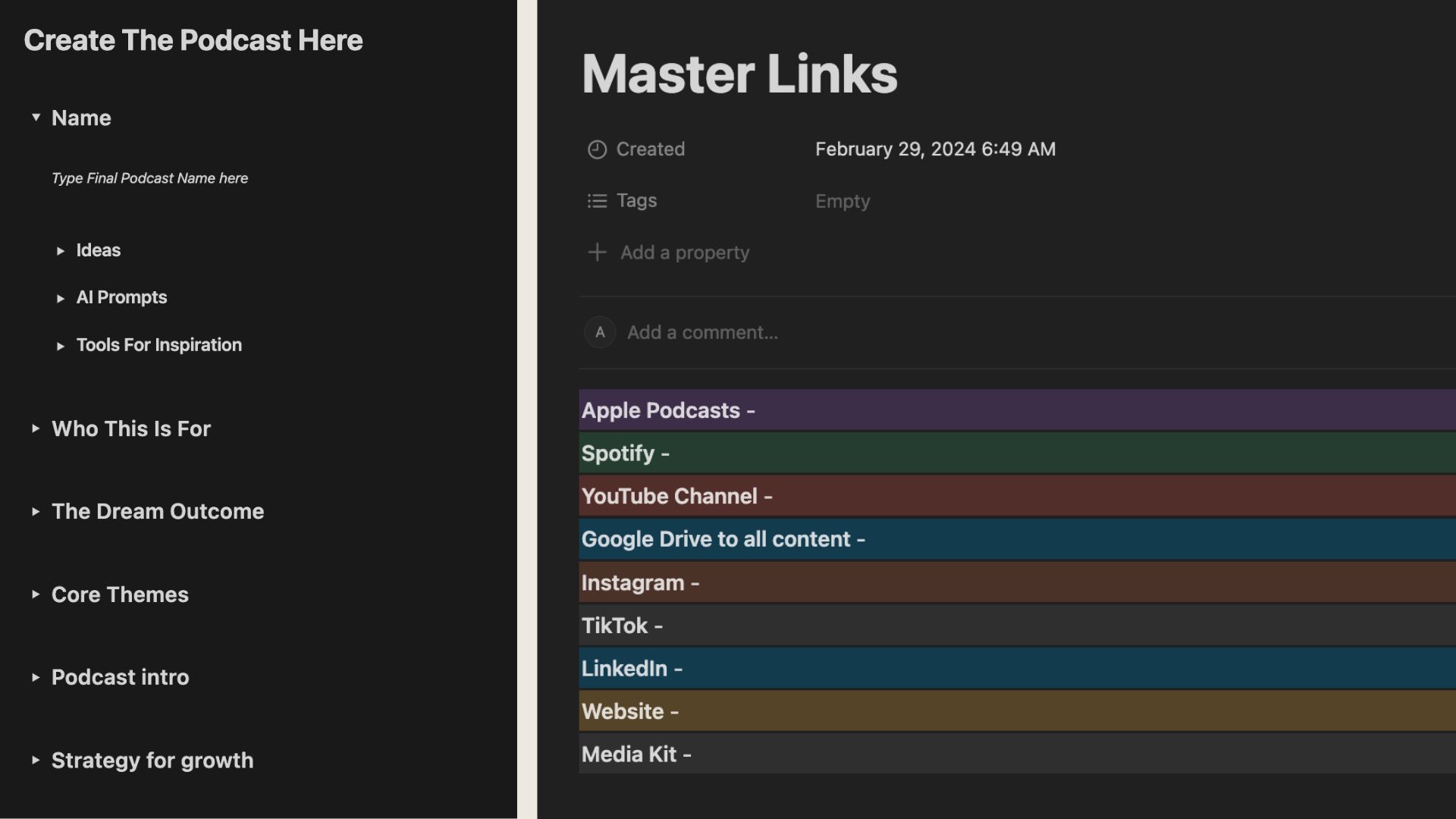This screenshot has height=819, width=1456.
Task: Click the Strategy for growth heading text
Action: (x=152, y=760)
